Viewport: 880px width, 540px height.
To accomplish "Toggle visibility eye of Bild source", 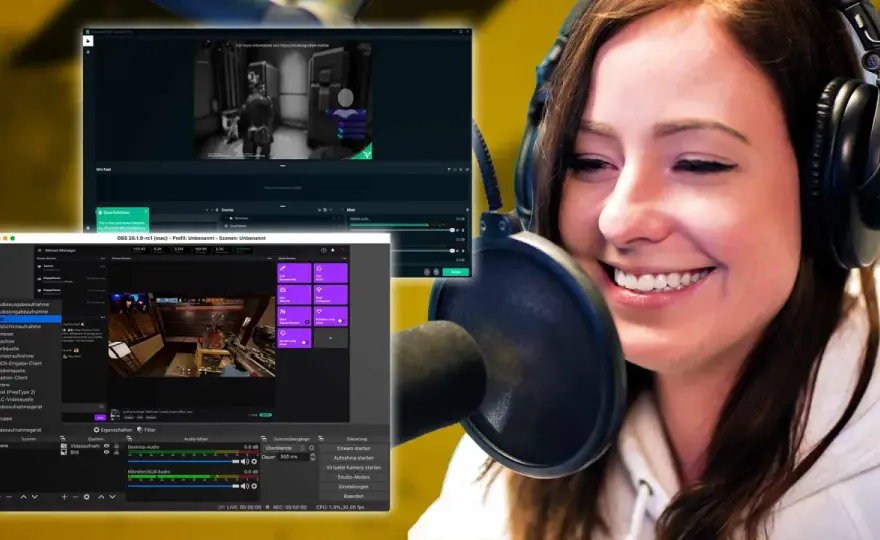I will pyautogui.click(x=107, y=452).
